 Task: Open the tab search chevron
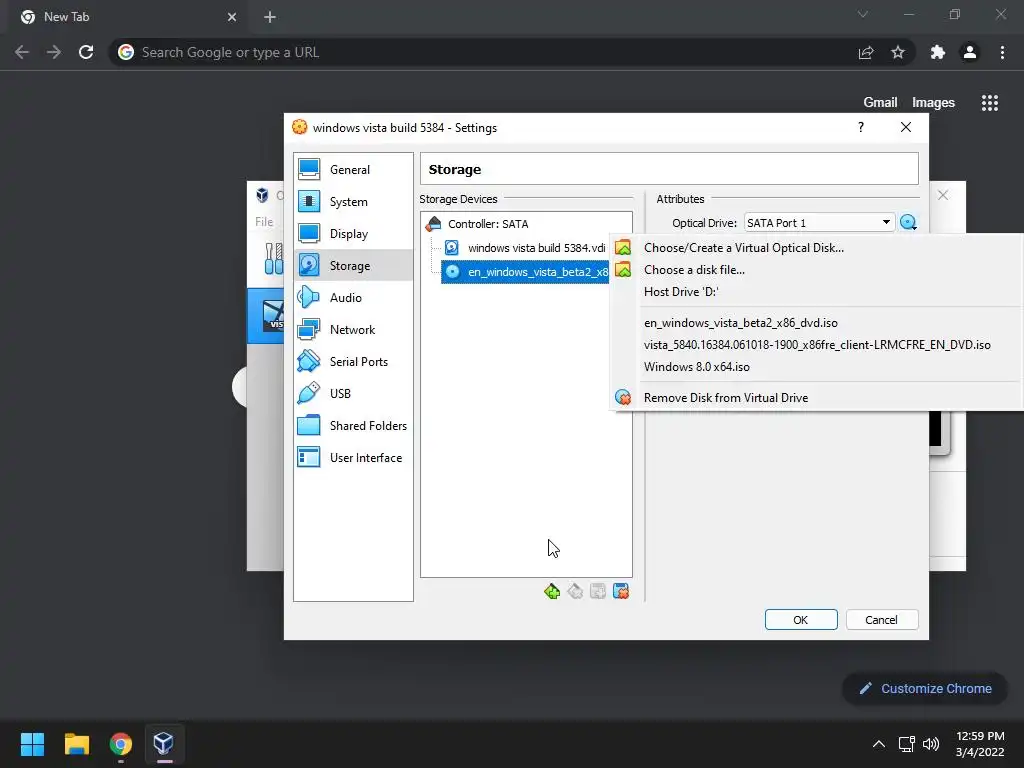point(863,14)
